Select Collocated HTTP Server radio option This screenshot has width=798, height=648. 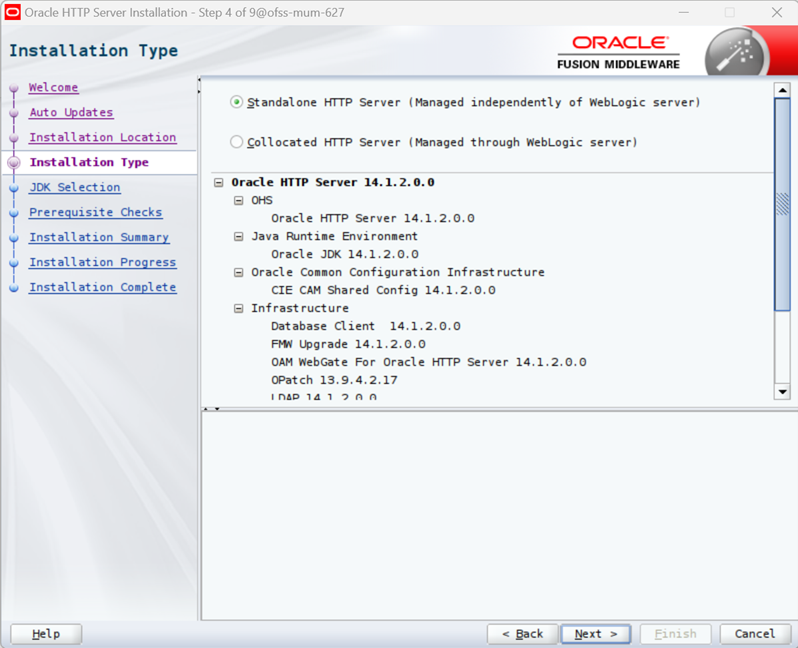click(x=236, y=142)
